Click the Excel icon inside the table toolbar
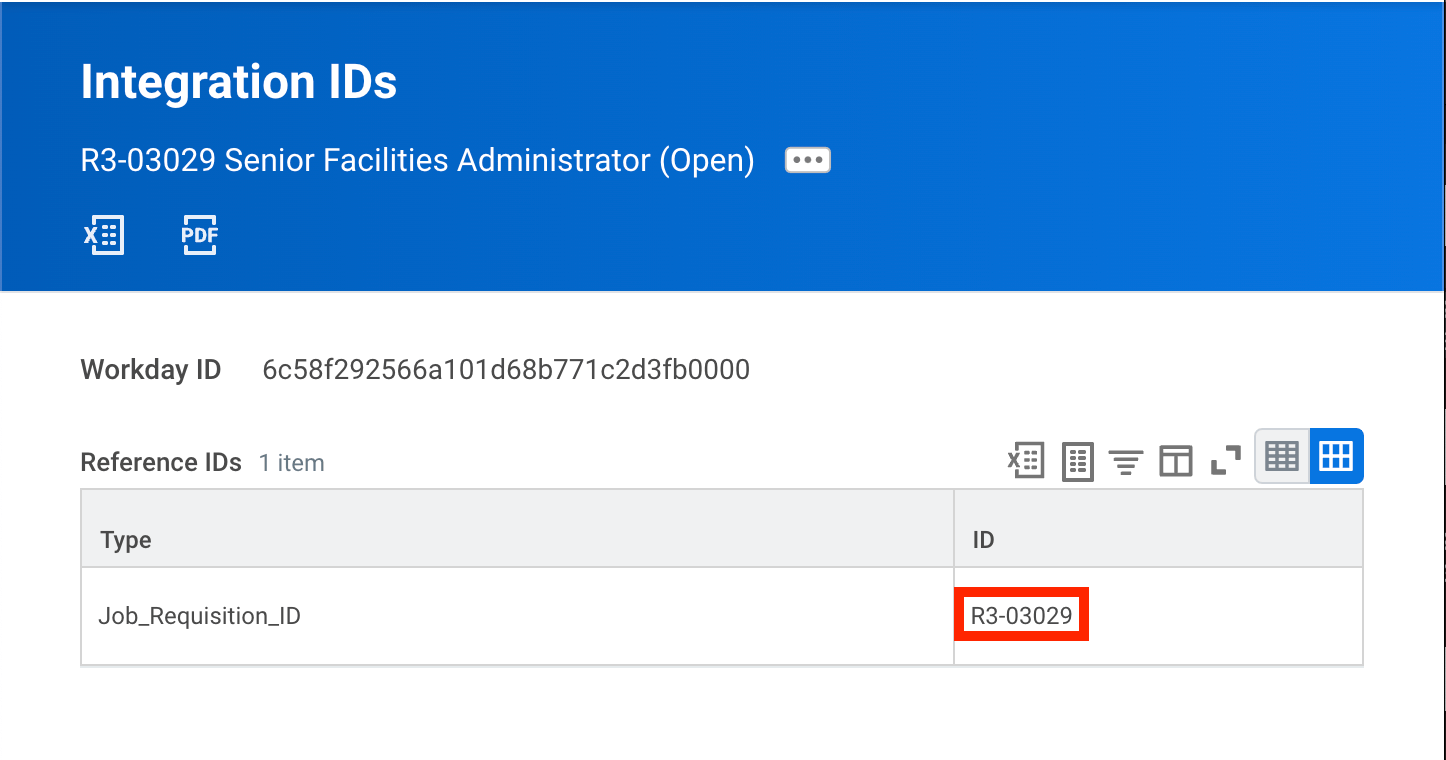Screen dimensions: 1446x760 click(1024, 460)
